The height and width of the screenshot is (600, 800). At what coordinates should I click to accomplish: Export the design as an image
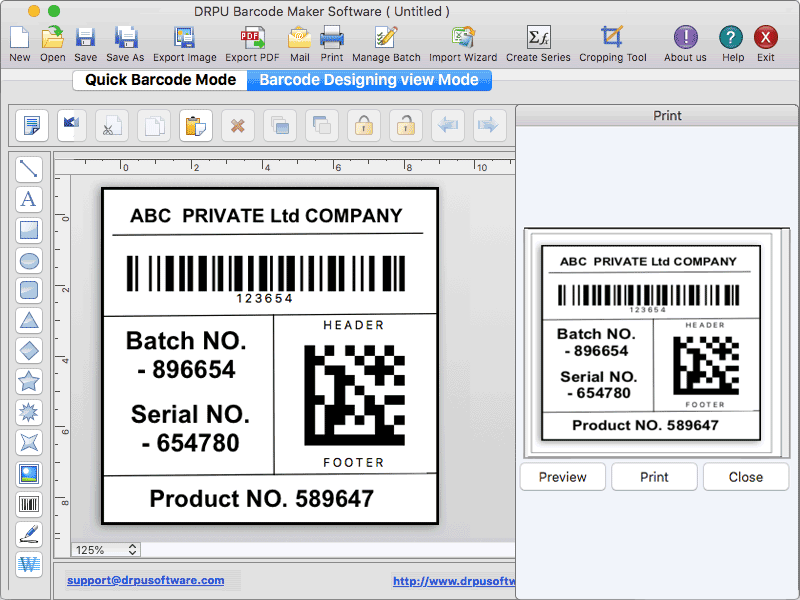tap(185, 42)
